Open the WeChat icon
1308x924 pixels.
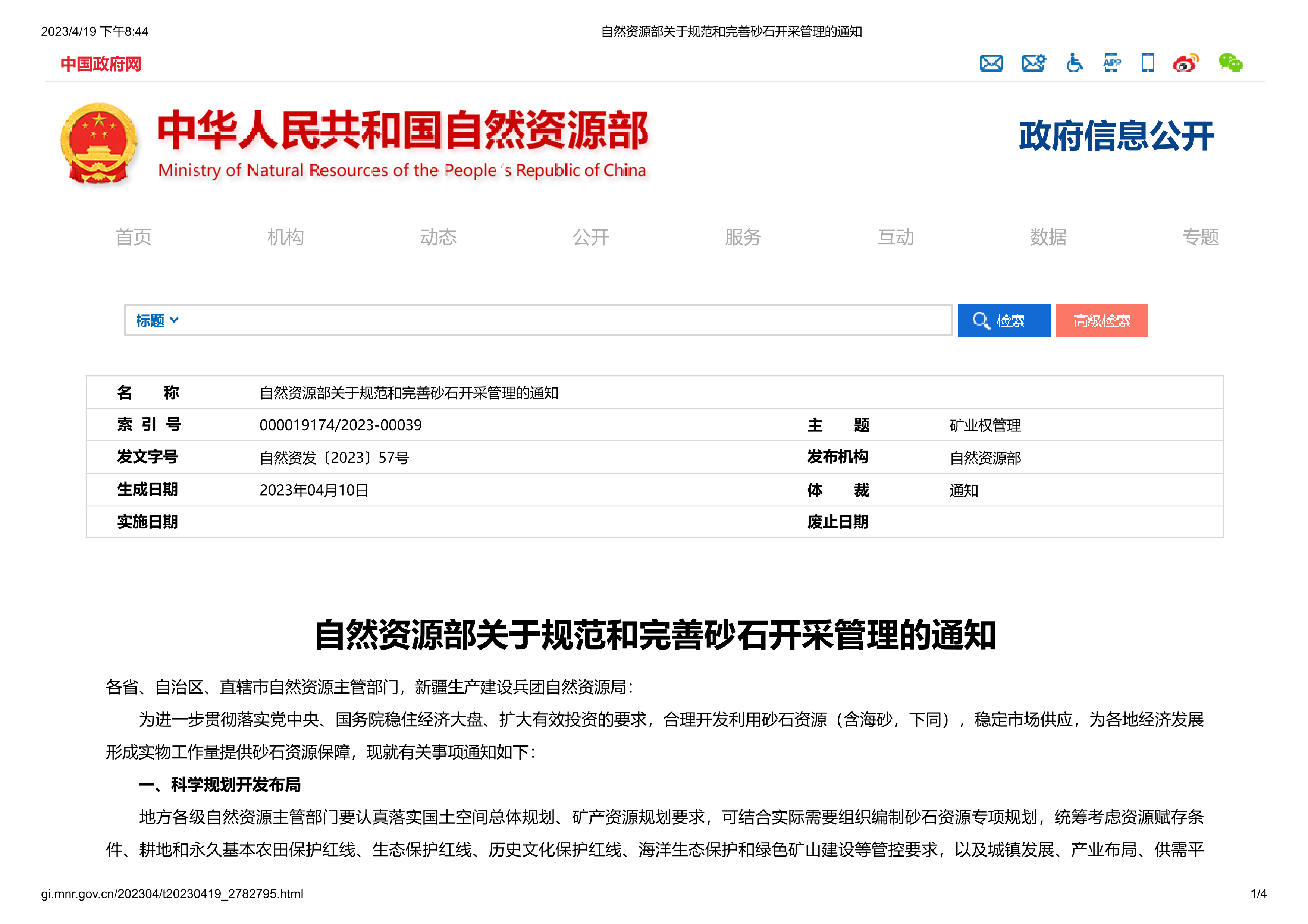(1230, 63)
